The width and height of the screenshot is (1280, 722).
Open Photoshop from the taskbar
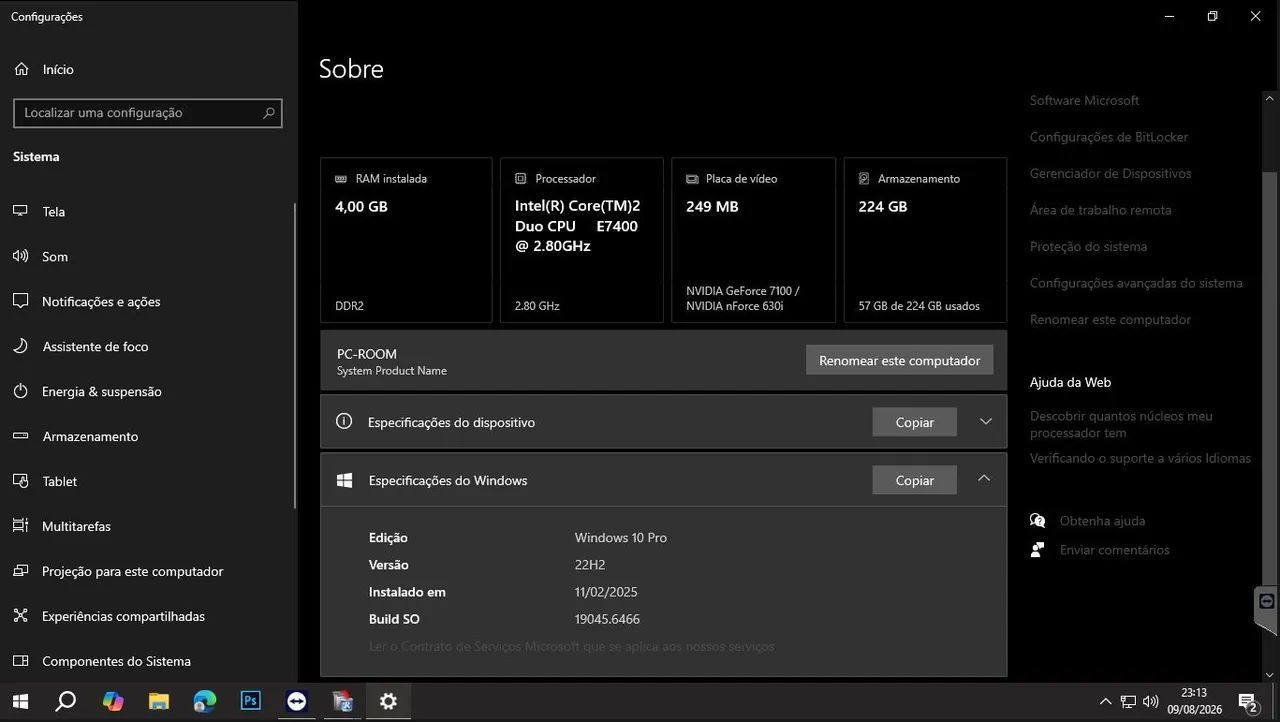coord(251,702)
